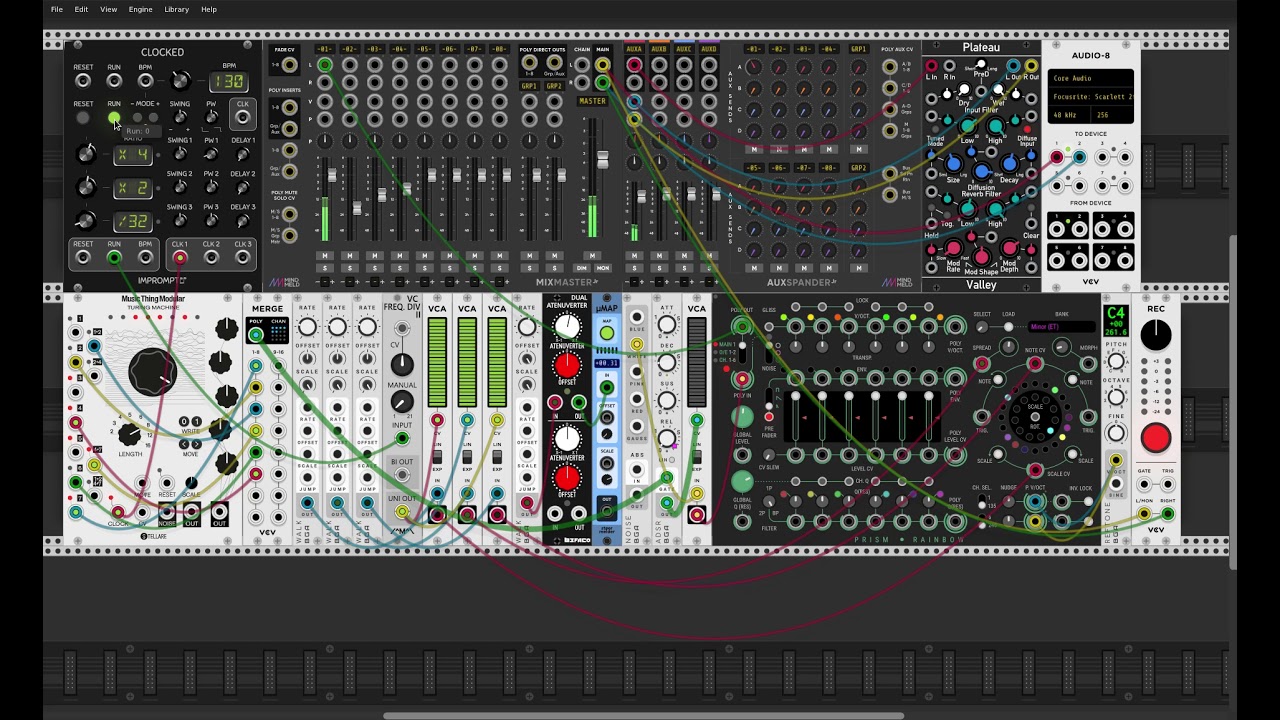1280x720 pixels.
Task: Open the Edit menu
Action: coord(81,9)
